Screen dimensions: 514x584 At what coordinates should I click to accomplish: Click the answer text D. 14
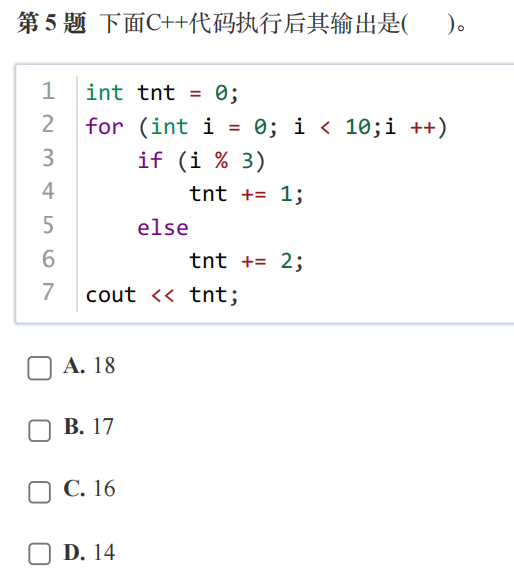pos(89,552)
